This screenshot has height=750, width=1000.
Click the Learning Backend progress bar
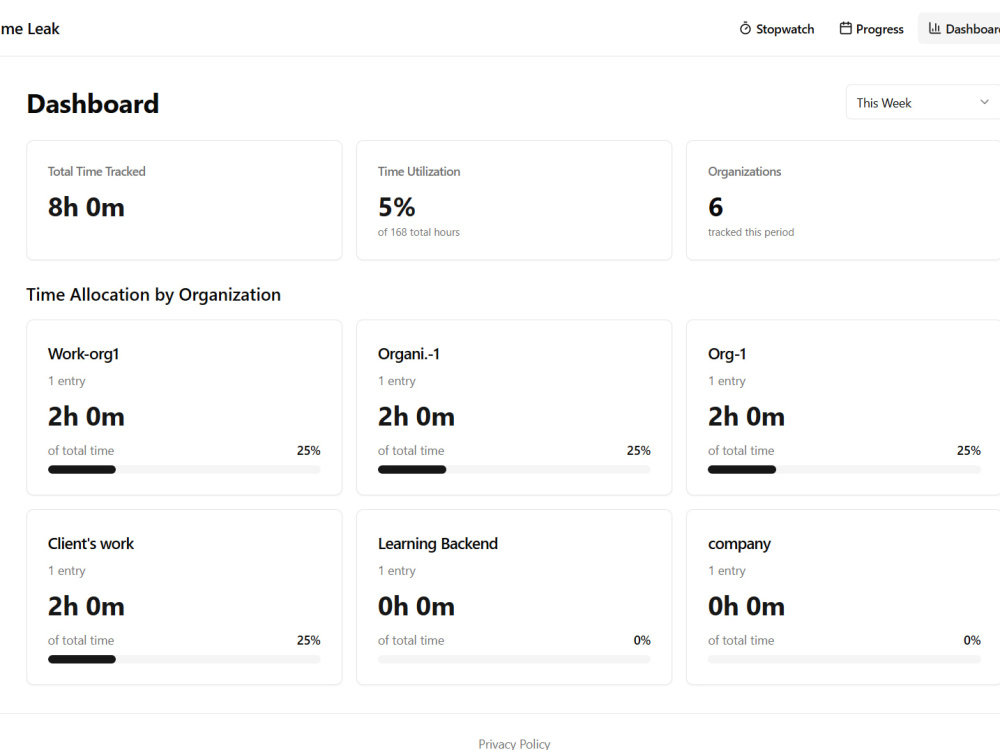tap(514, 659)
